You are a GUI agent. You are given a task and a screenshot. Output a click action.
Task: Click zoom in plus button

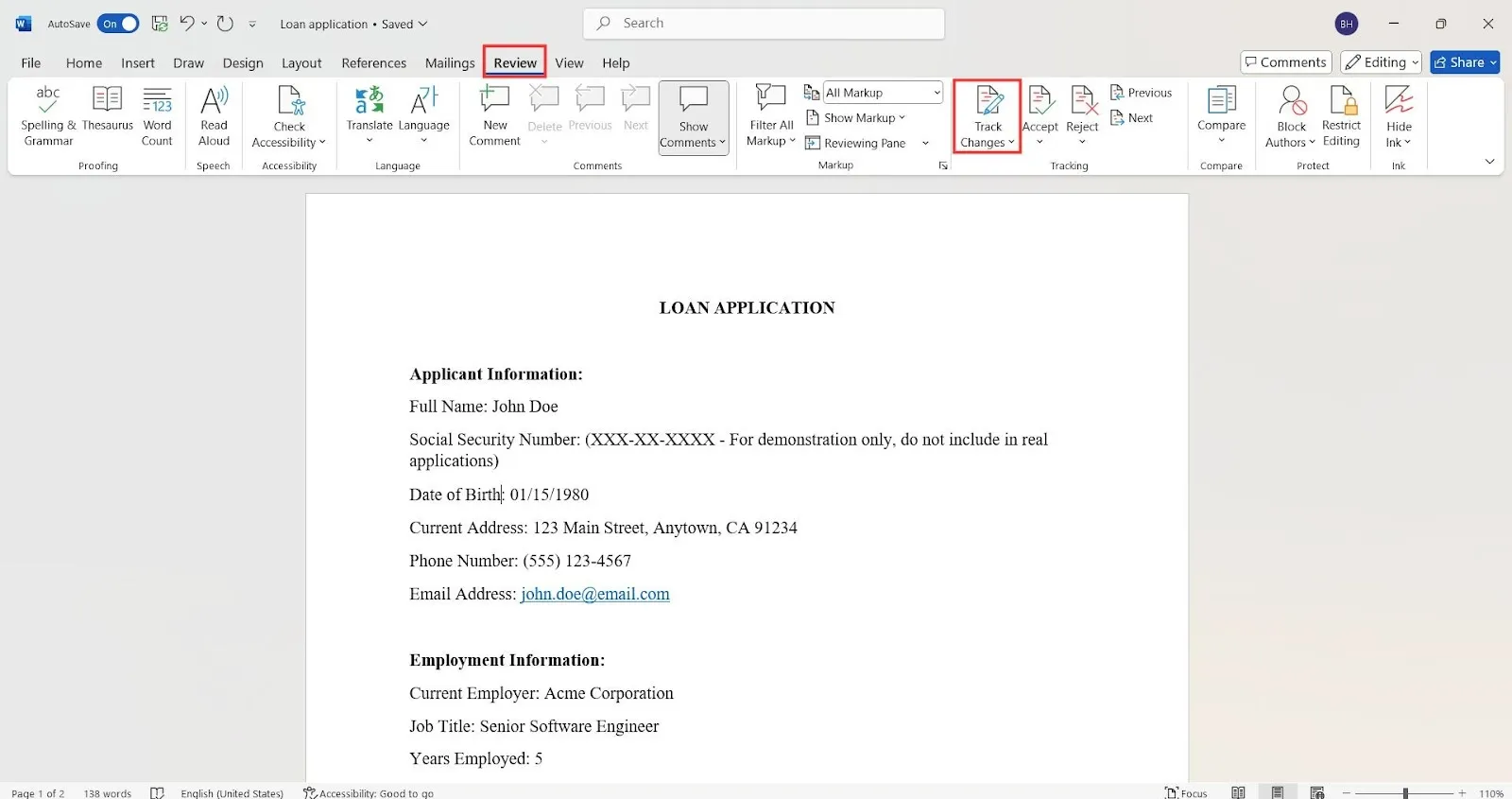coord(1462,792)
